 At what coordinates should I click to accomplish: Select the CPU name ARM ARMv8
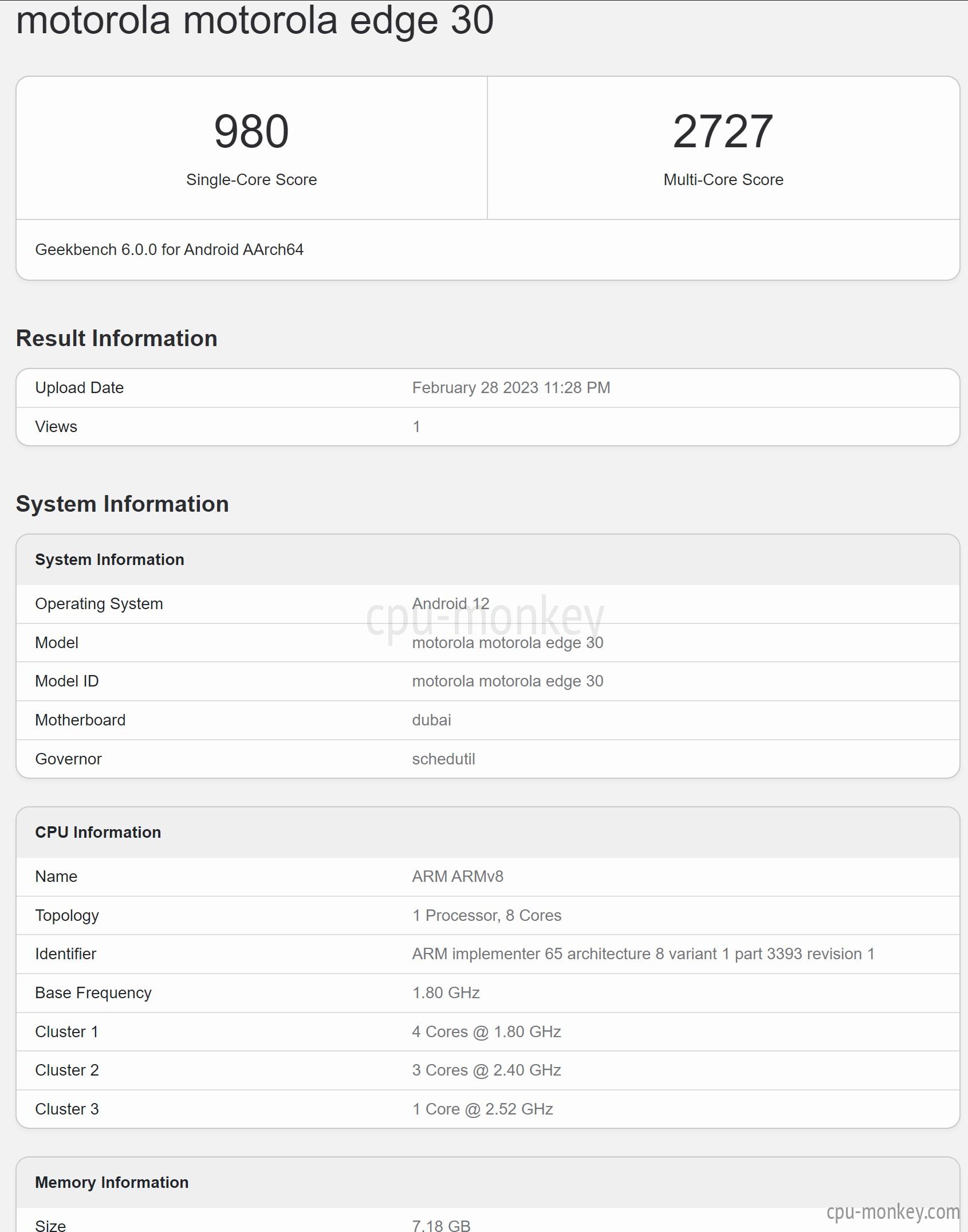(458, 876)
